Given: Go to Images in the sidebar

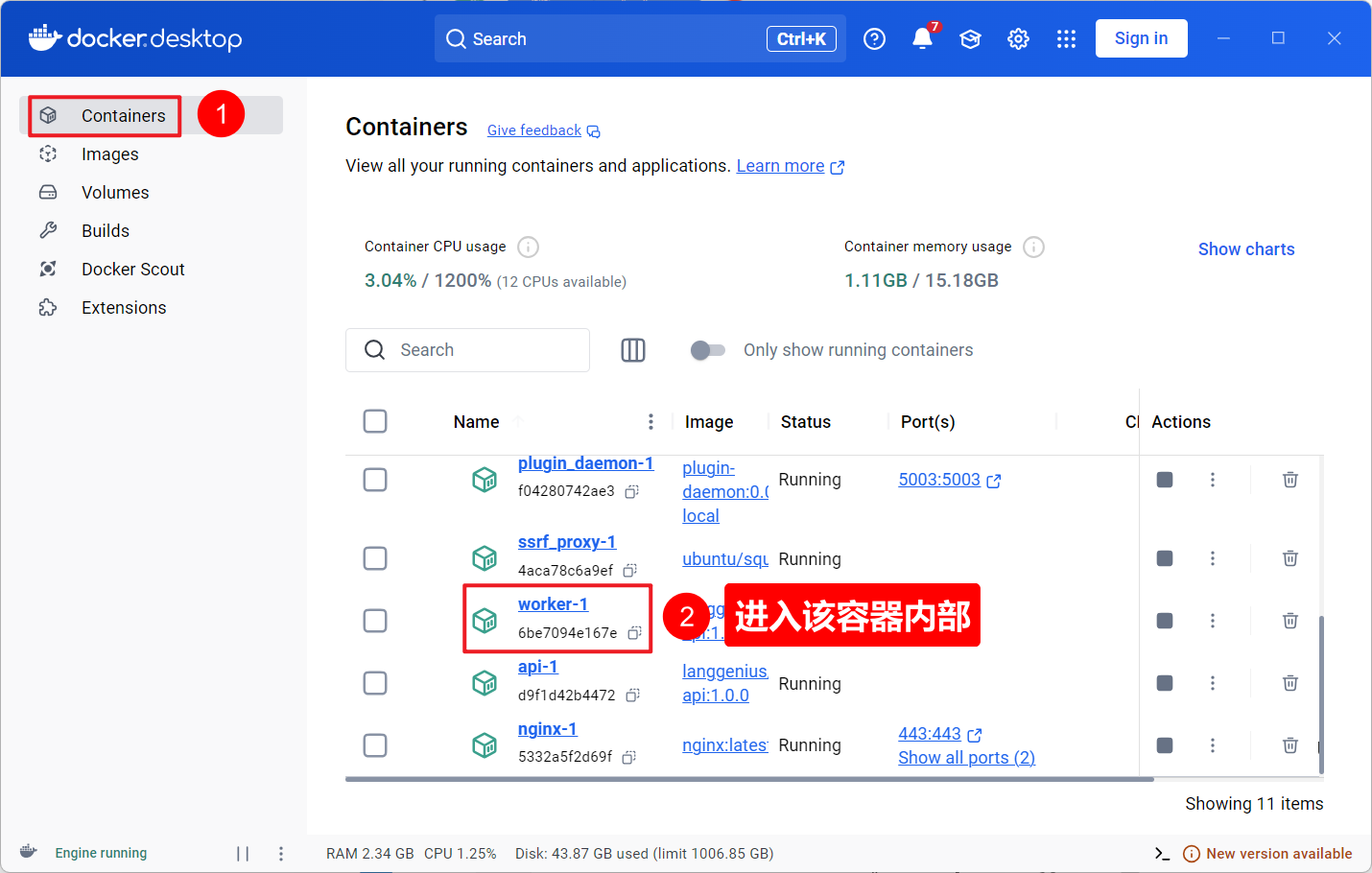Looking at the screenshot, I should point(152,154).
